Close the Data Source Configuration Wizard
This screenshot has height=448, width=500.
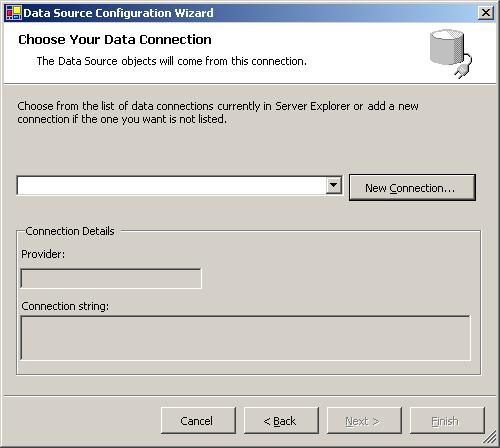(485, 13)
